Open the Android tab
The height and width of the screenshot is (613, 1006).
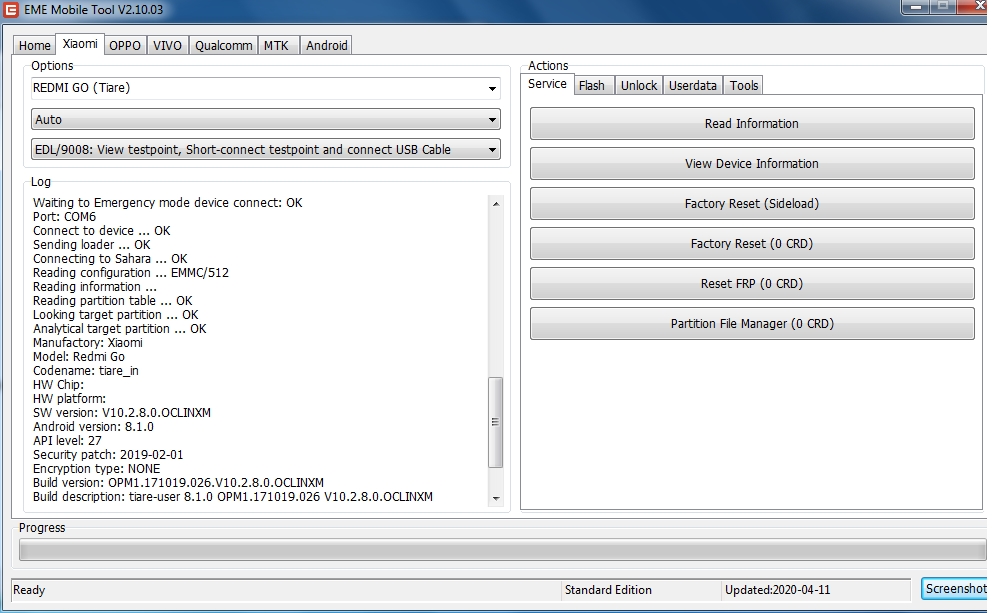click(327, 46)
